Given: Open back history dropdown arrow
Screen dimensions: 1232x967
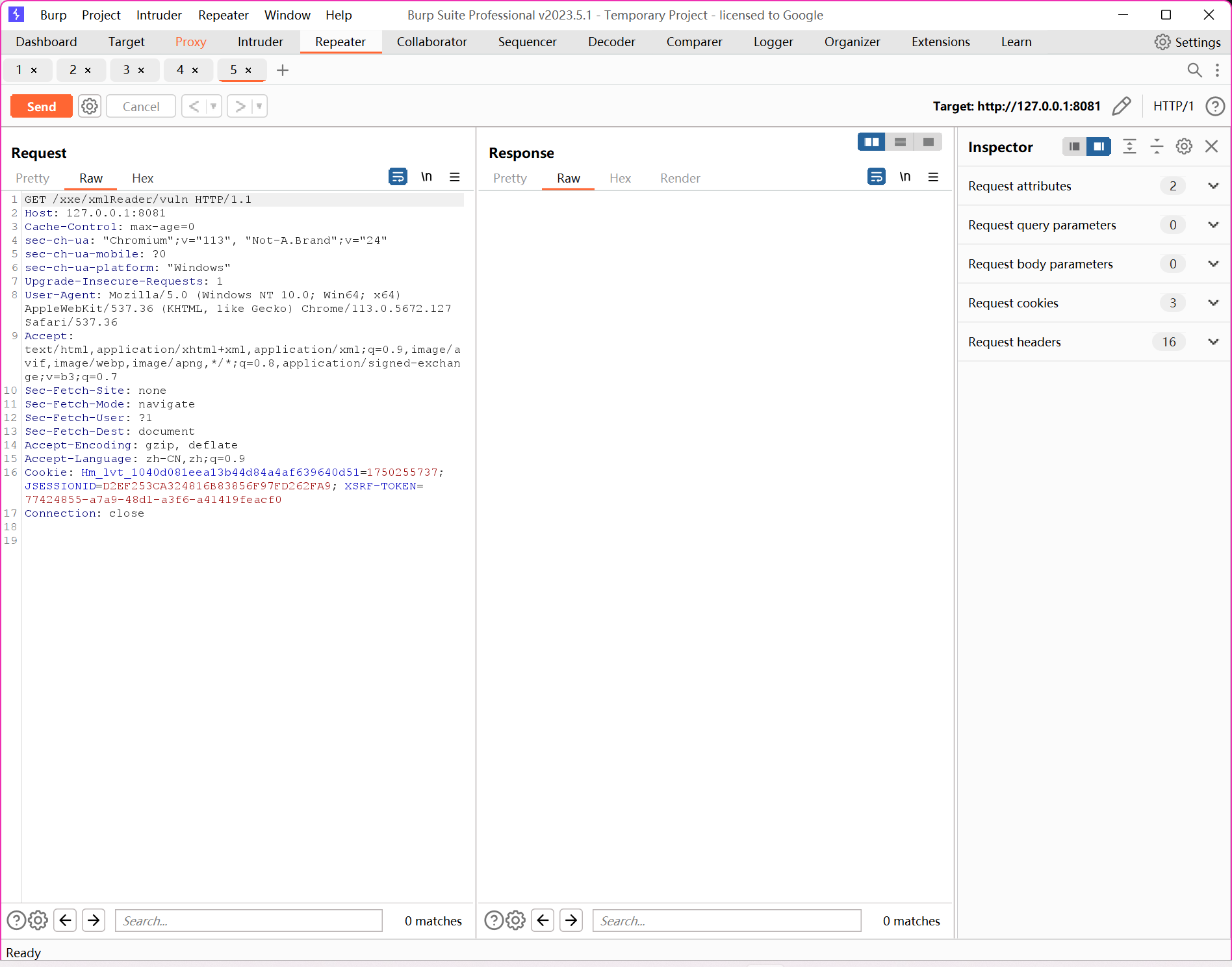Looking at the screenshot, I should (x=213, y=106).
